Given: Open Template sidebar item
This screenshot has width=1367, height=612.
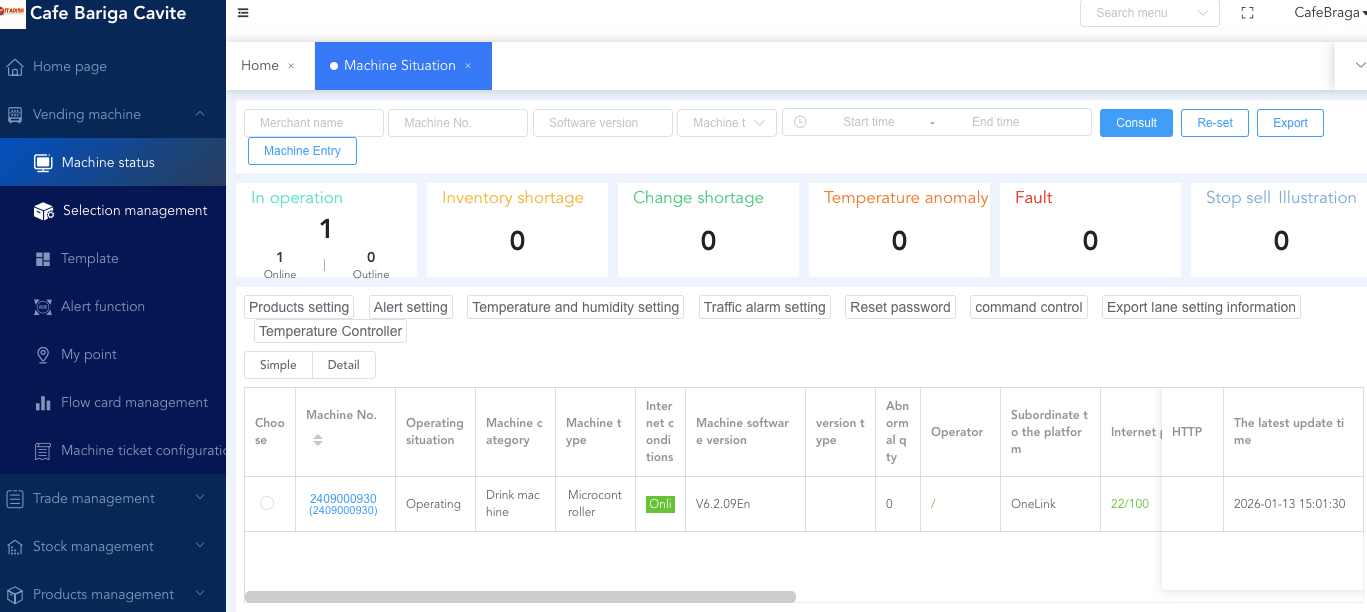Looking at the screenshot, I should (89, 259).
